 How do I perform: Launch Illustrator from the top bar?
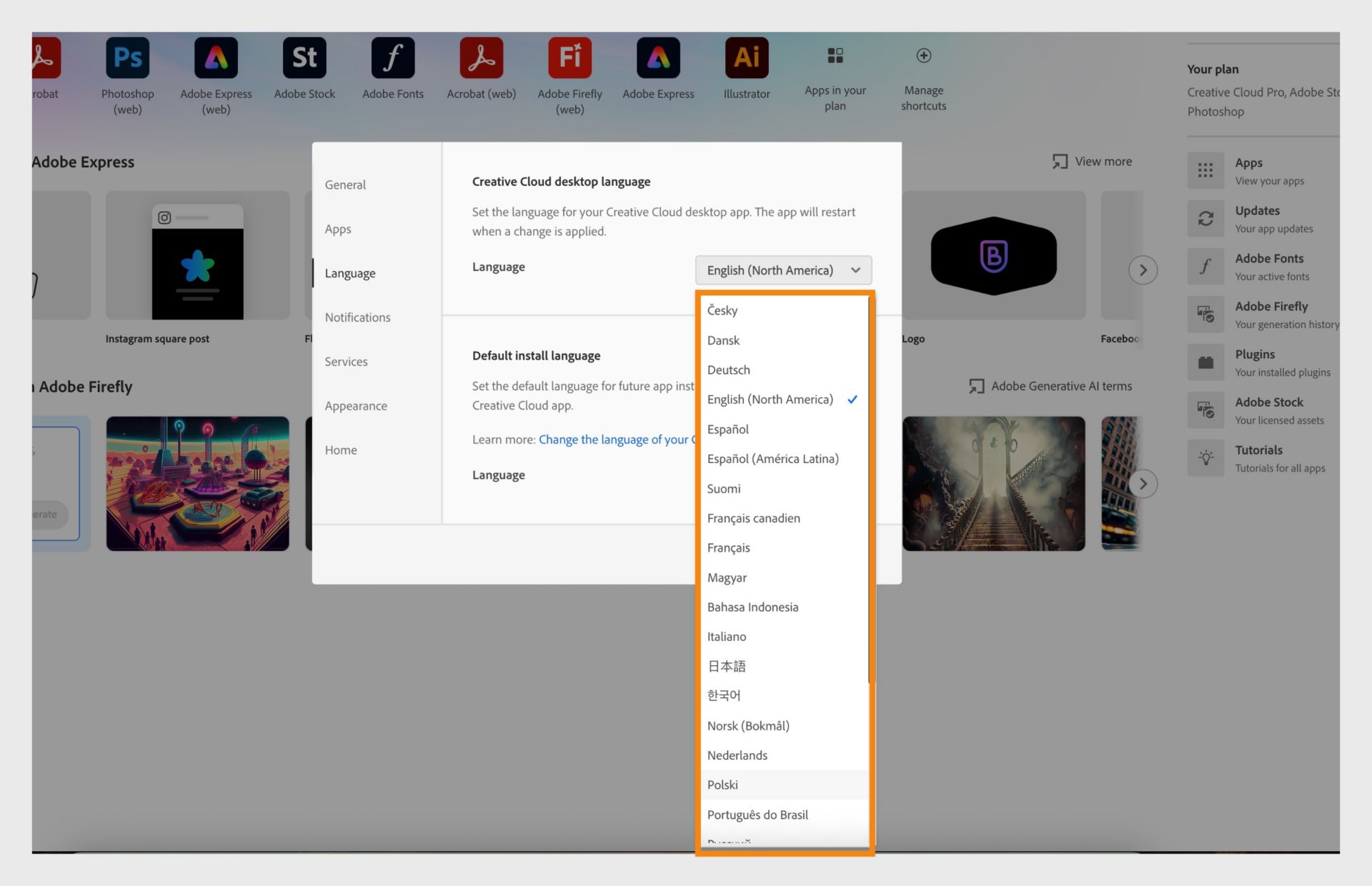point(746,57)
